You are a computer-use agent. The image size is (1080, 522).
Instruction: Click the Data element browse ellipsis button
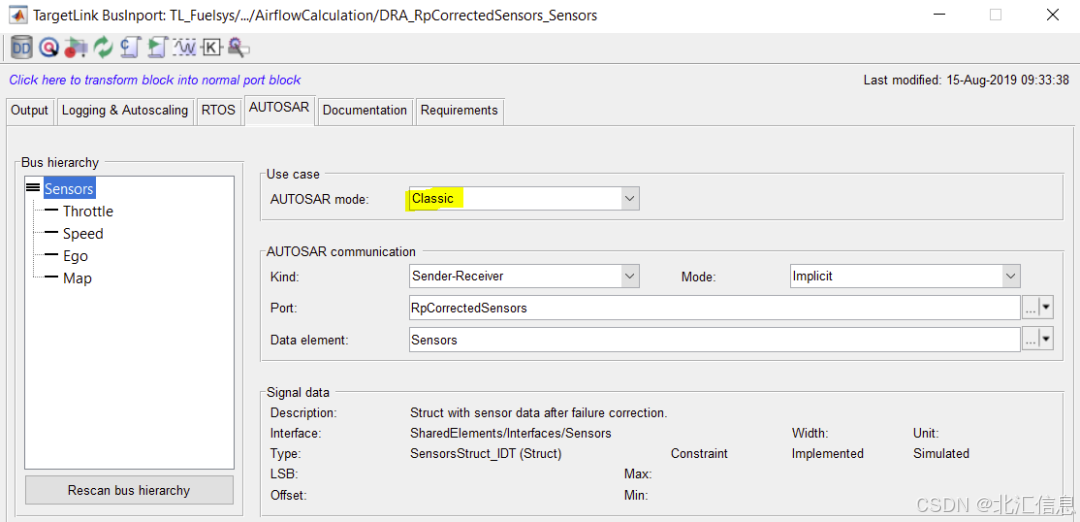pyautogui.click(x=1030, y=340)
